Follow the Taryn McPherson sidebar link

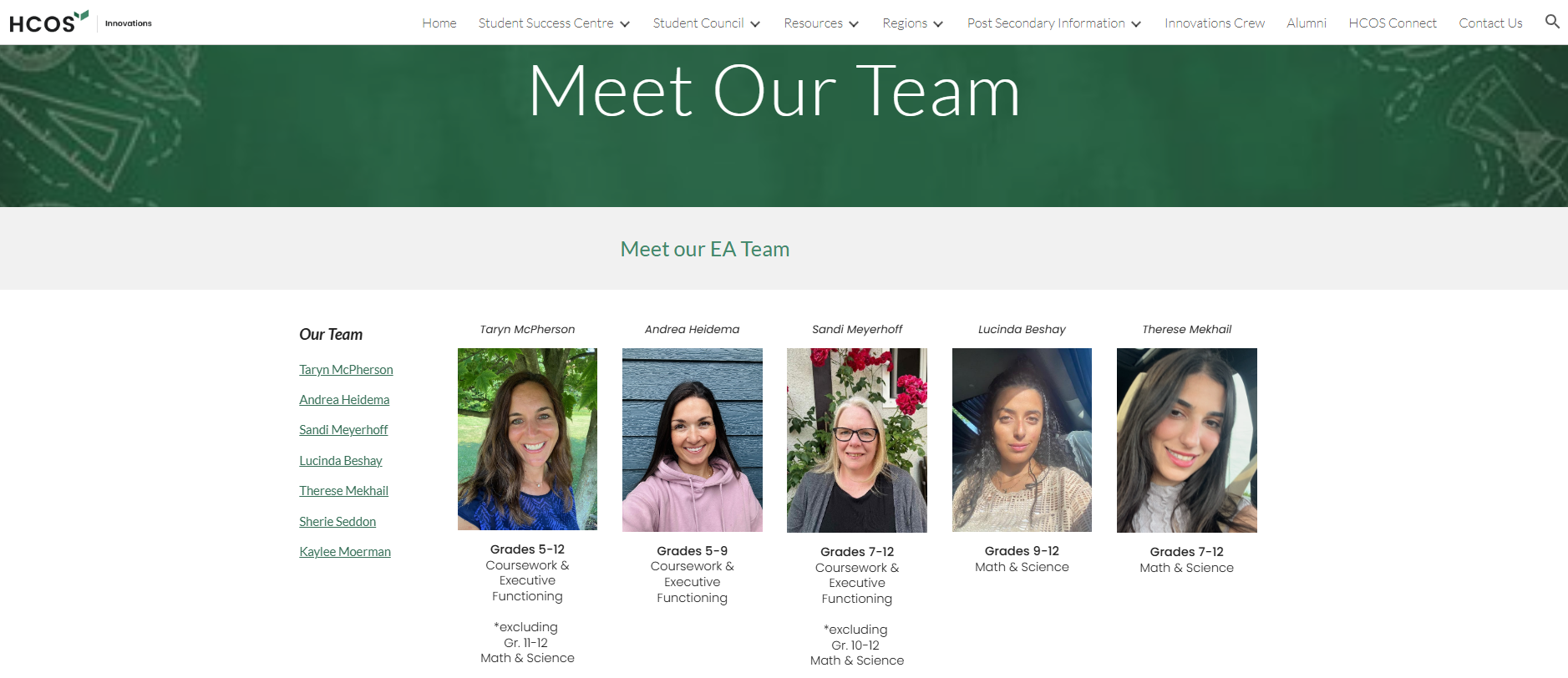(346, 370)
